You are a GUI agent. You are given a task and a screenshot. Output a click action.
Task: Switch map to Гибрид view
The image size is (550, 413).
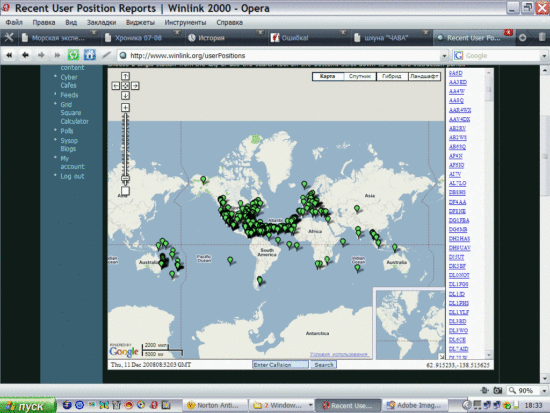392,76
